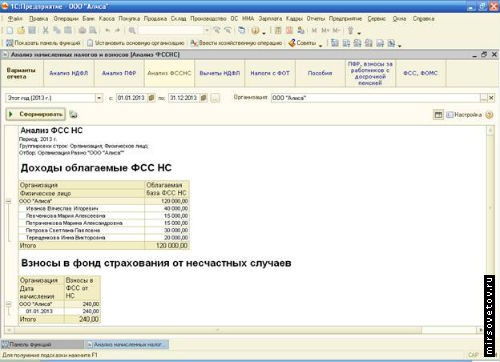Click the Find magnifier icon

tap(132, 30)
